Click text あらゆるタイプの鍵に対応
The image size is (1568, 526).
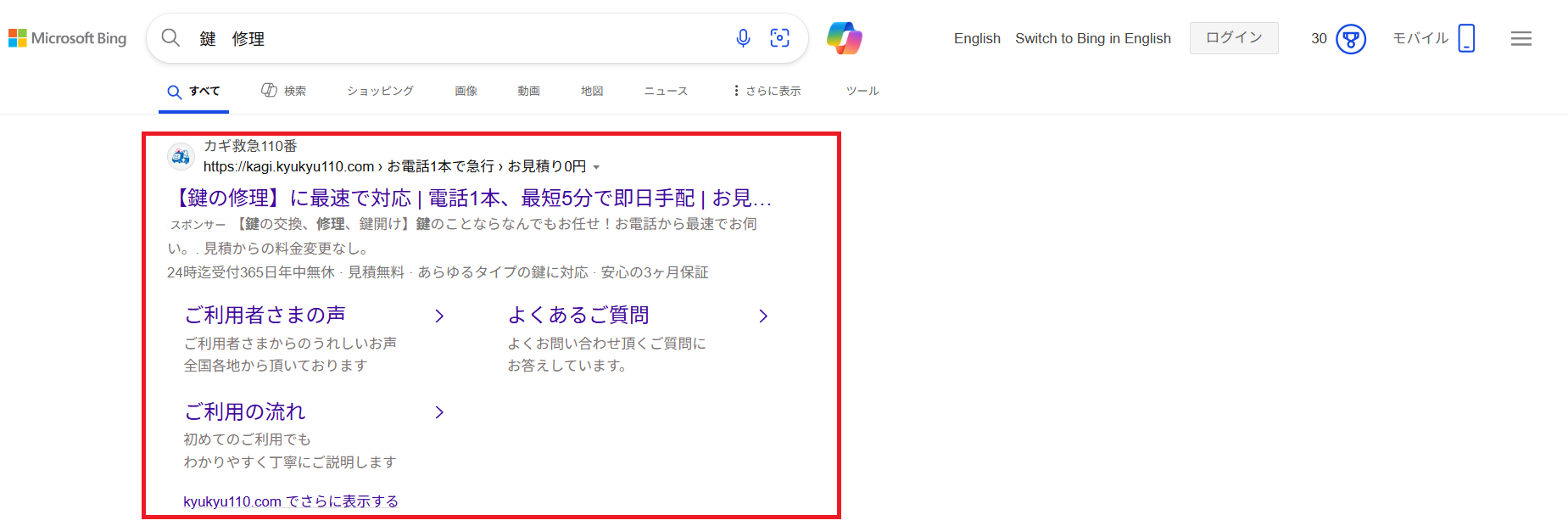(502, 272)
